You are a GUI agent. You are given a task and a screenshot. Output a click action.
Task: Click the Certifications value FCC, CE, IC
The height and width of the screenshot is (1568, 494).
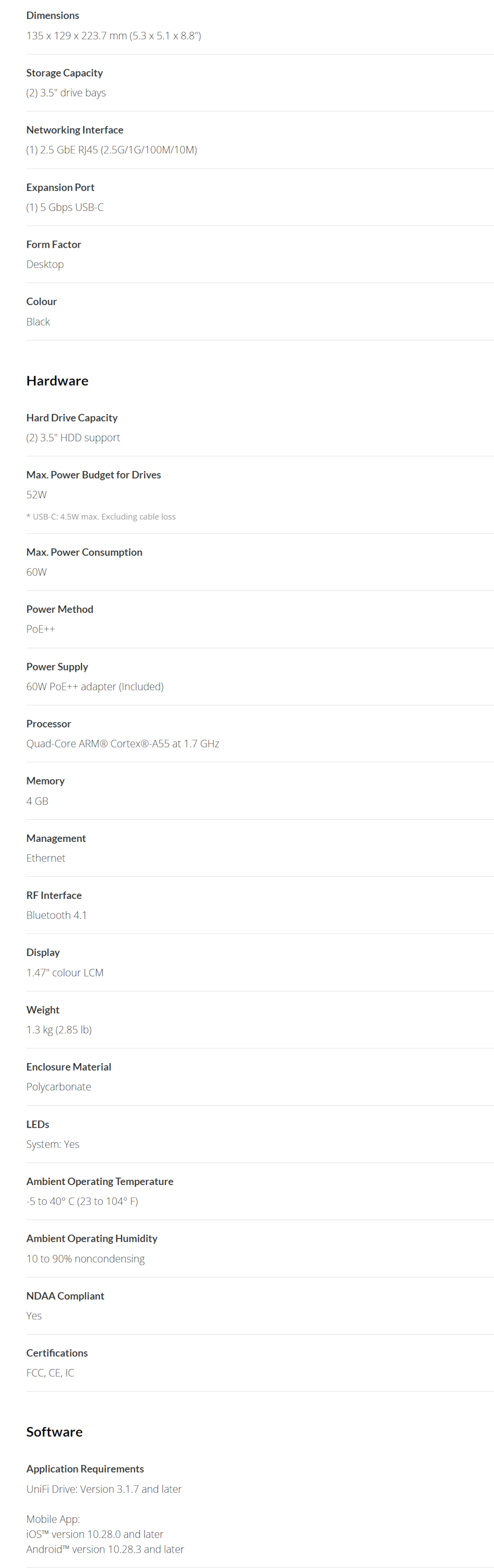pos(50,1373)
